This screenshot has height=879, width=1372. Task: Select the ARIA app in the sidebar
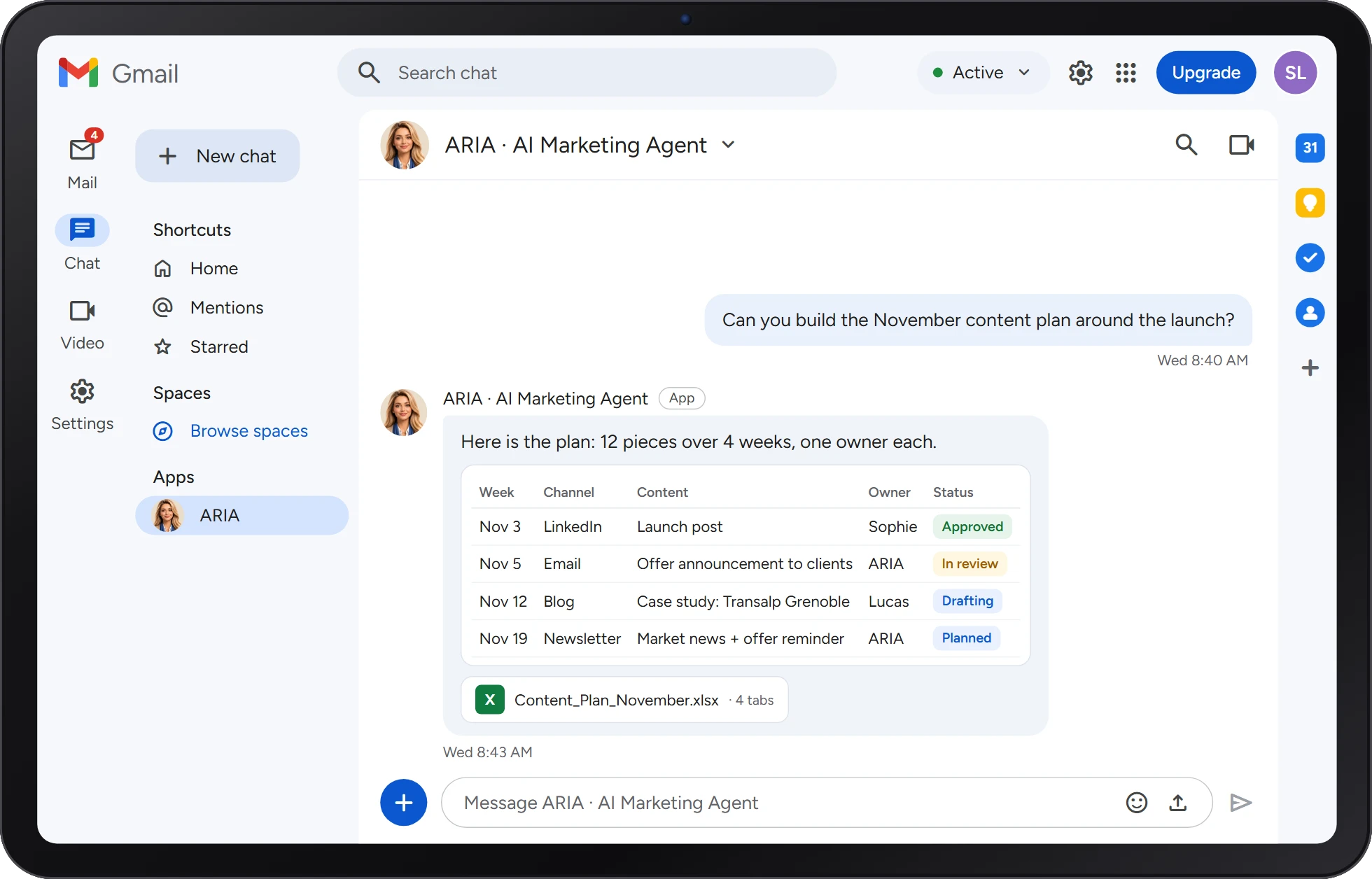(242, 516)
